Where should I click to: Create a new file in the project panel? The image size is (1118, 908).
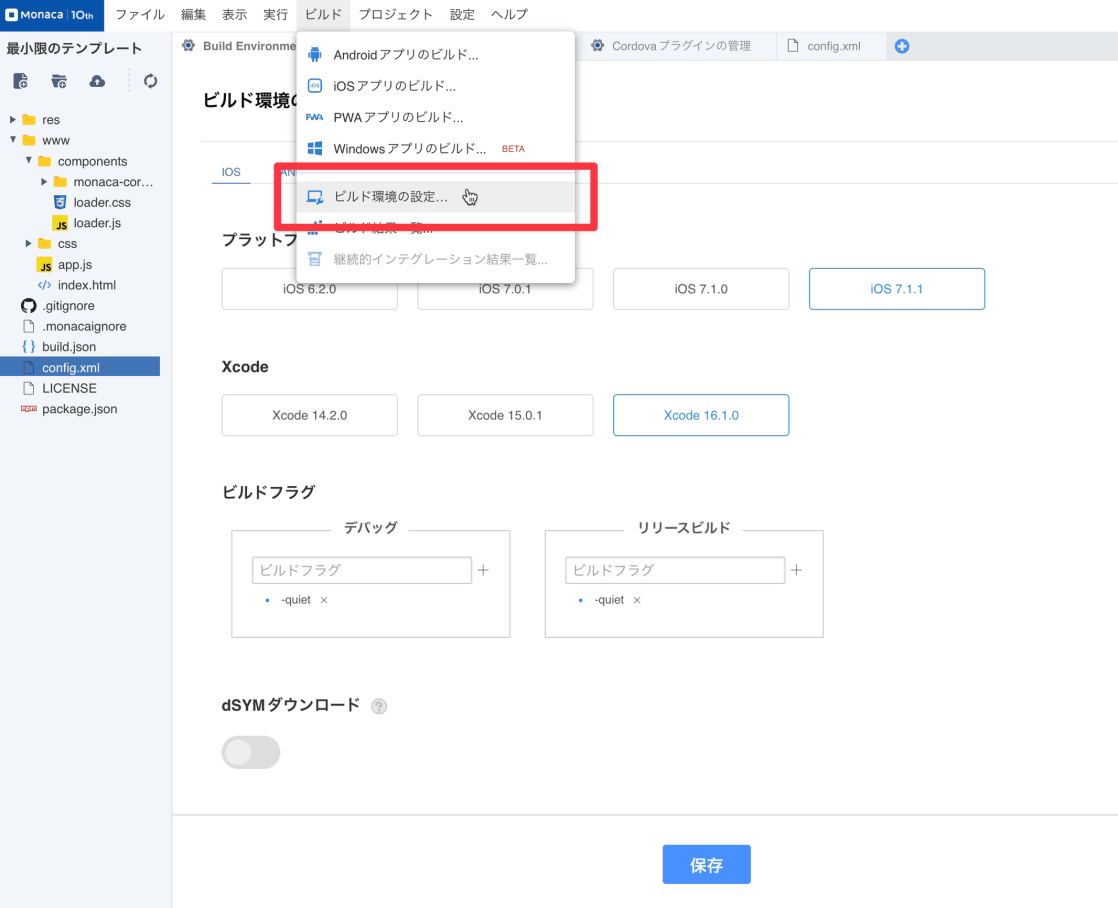tap(21, 81)
